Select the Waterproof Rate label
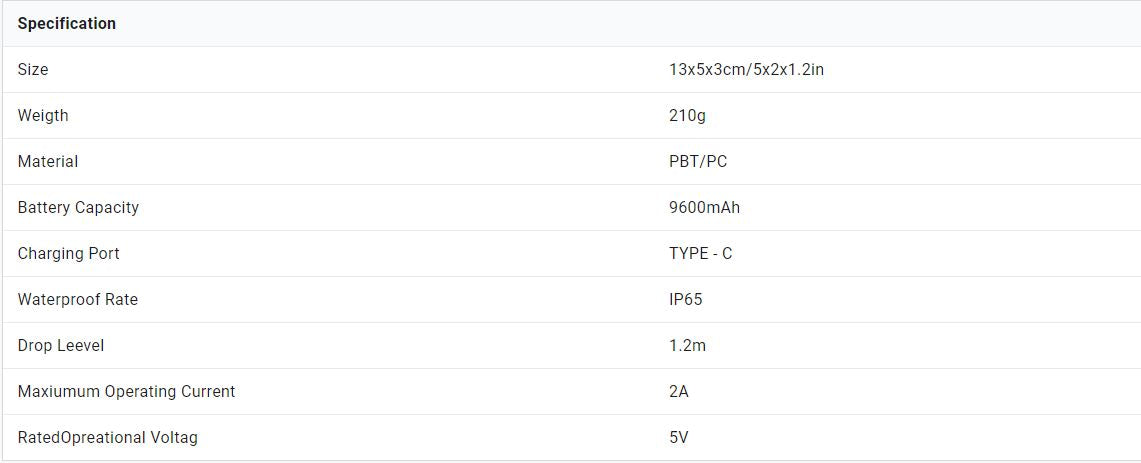 click(78, 299)
